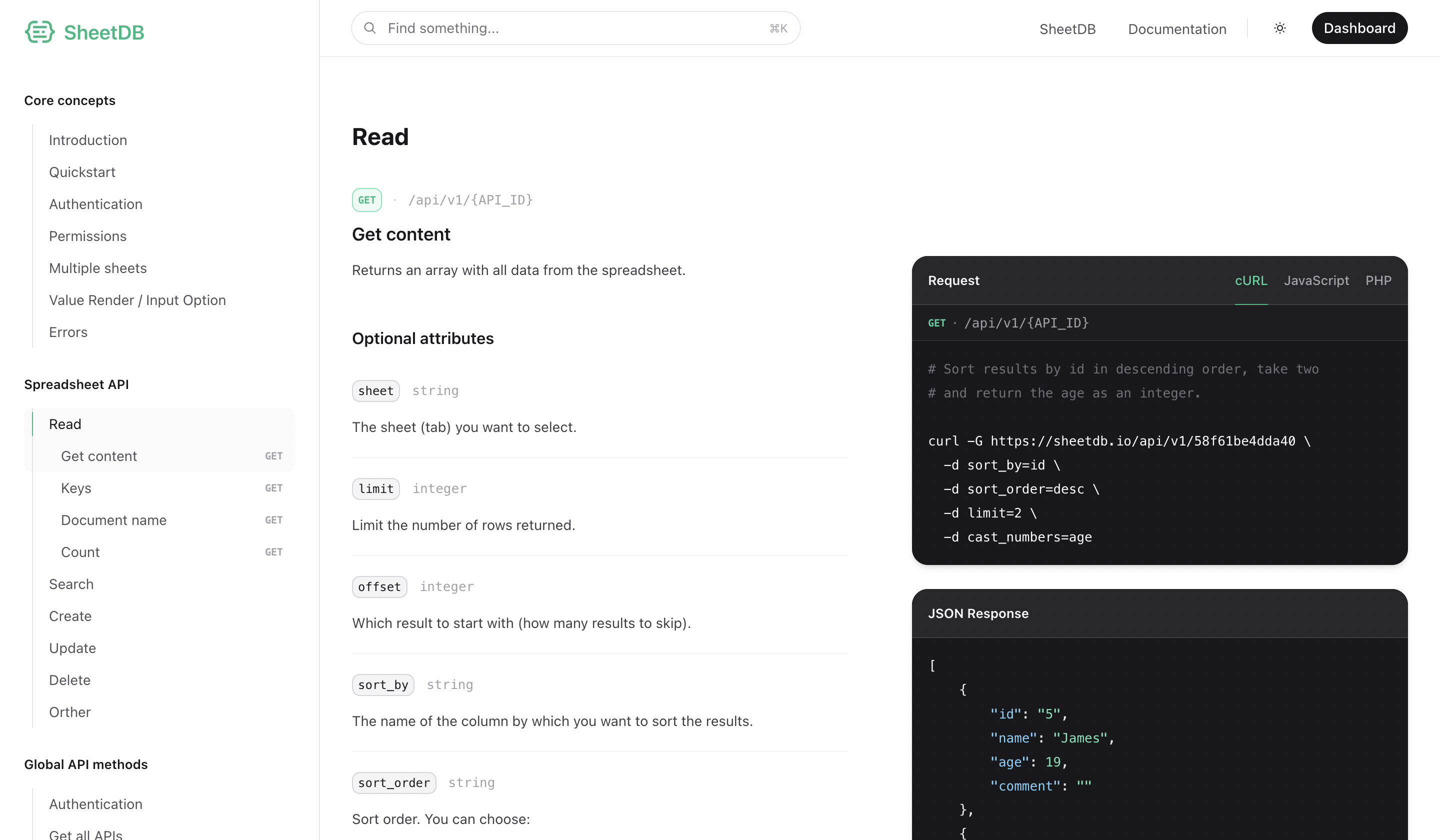Click the -d limit=2 code line
Image resolution: width=1440 pixels, height=840 pixels.
point(989,513)
